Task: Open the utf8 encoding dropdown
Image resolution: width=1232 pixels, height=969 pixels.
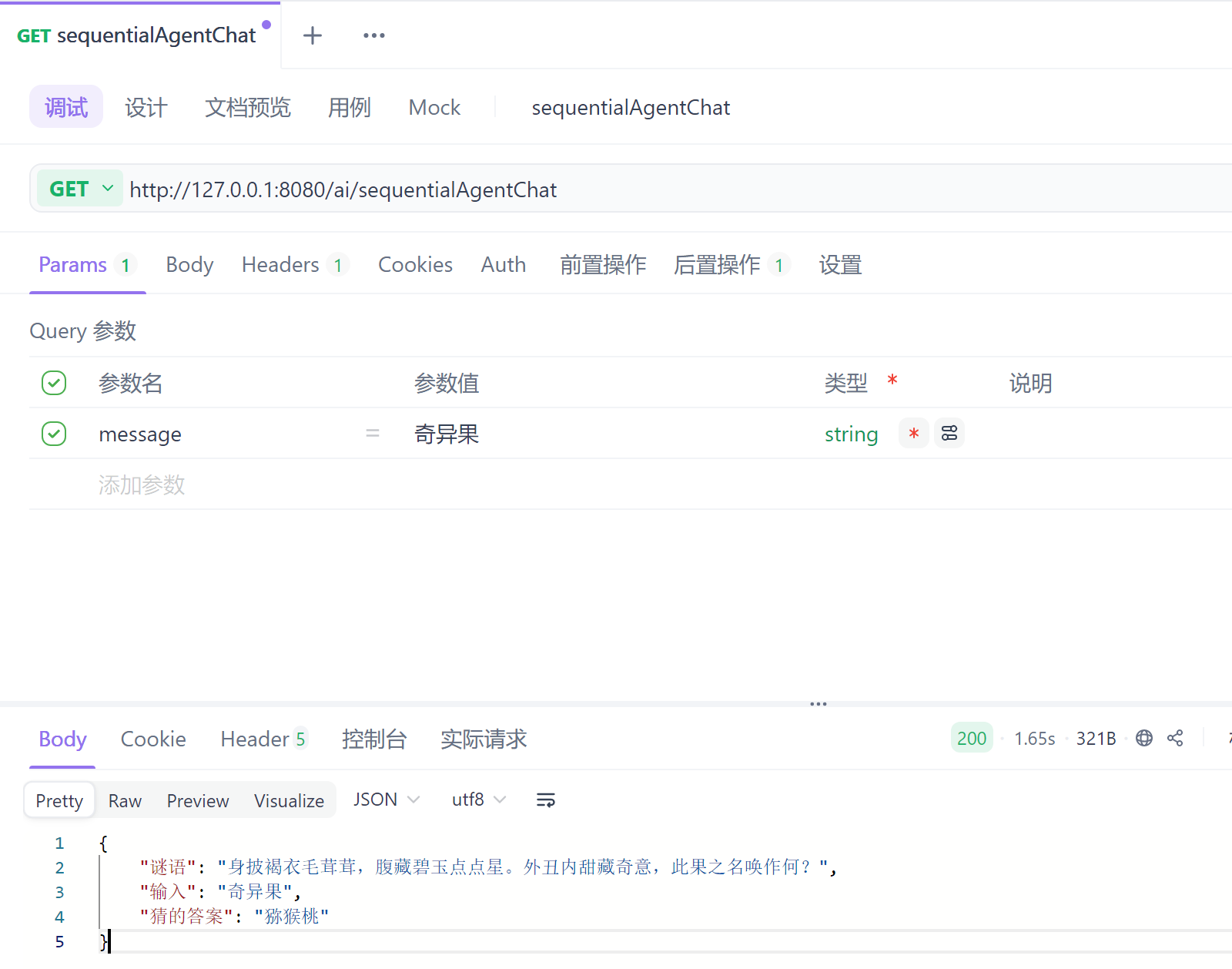Action: 479,800
